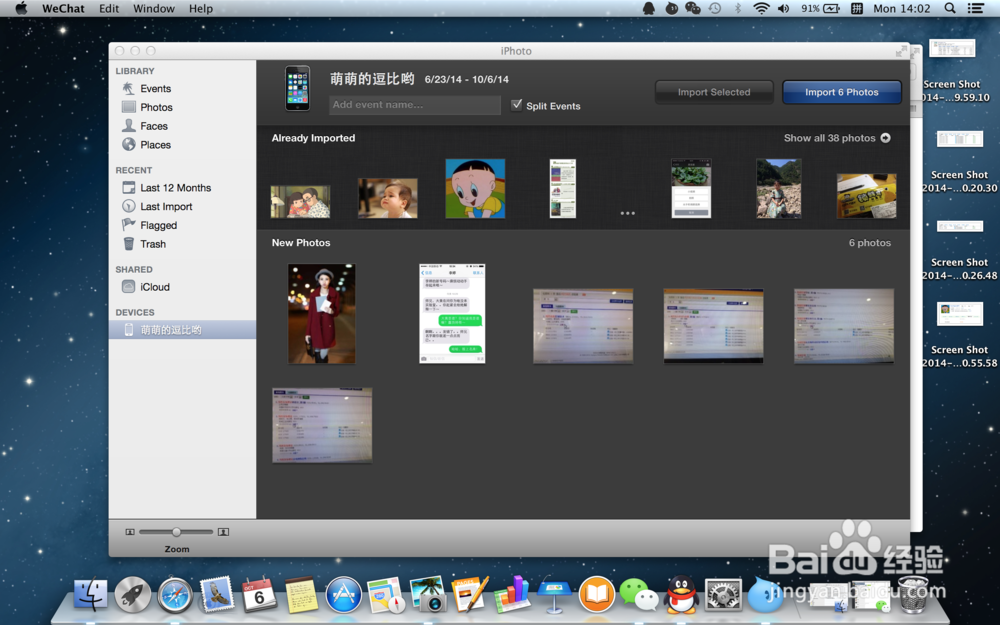Select the woman in red coat photo

coord(321,314)
